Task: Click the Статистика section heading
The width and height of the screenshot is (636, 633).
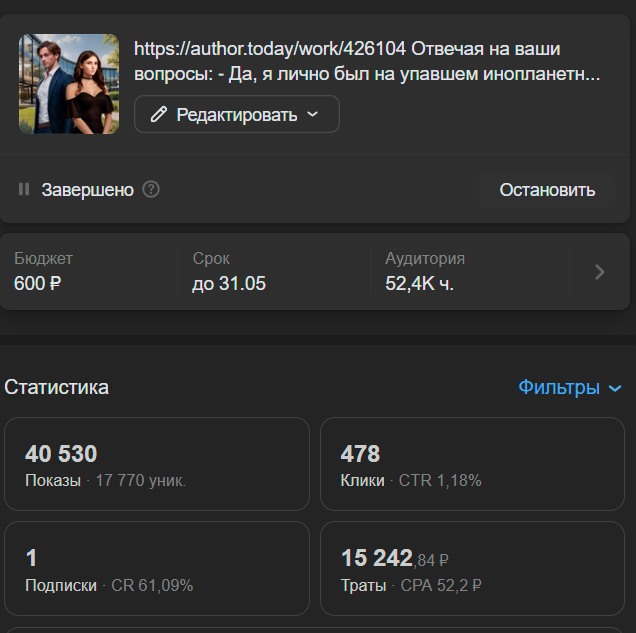Action: point(57,387)
